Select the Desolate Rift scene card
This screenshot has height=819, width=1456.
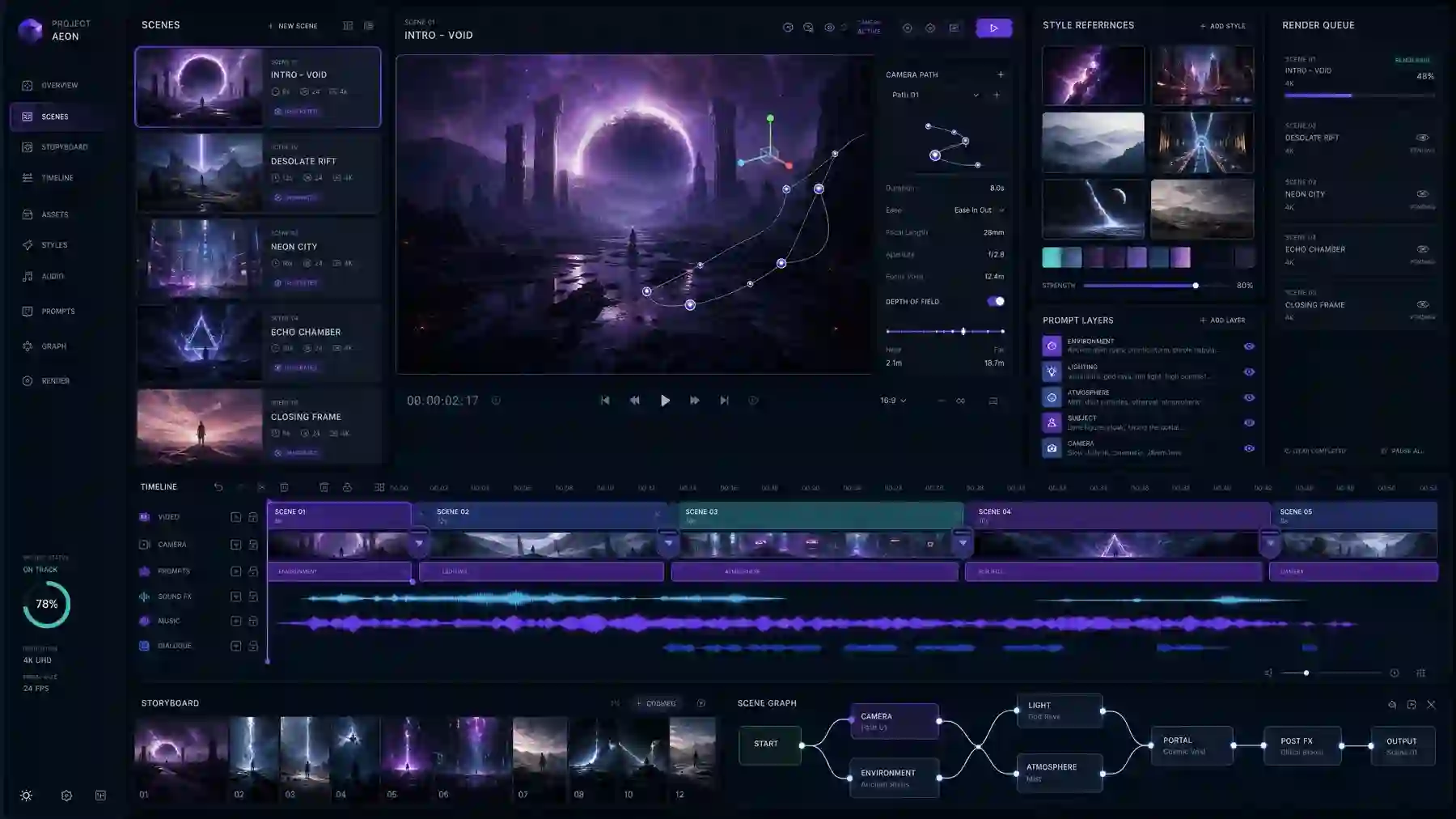258,172
